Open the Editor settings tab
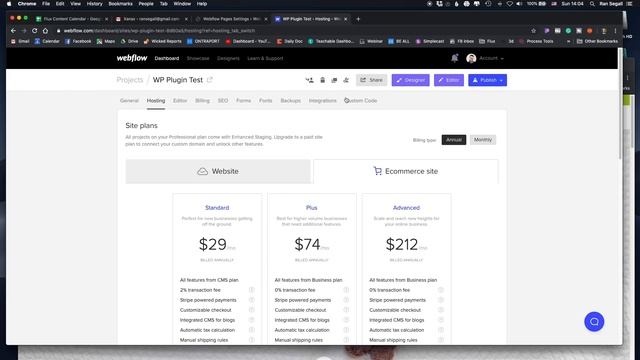 180,100
